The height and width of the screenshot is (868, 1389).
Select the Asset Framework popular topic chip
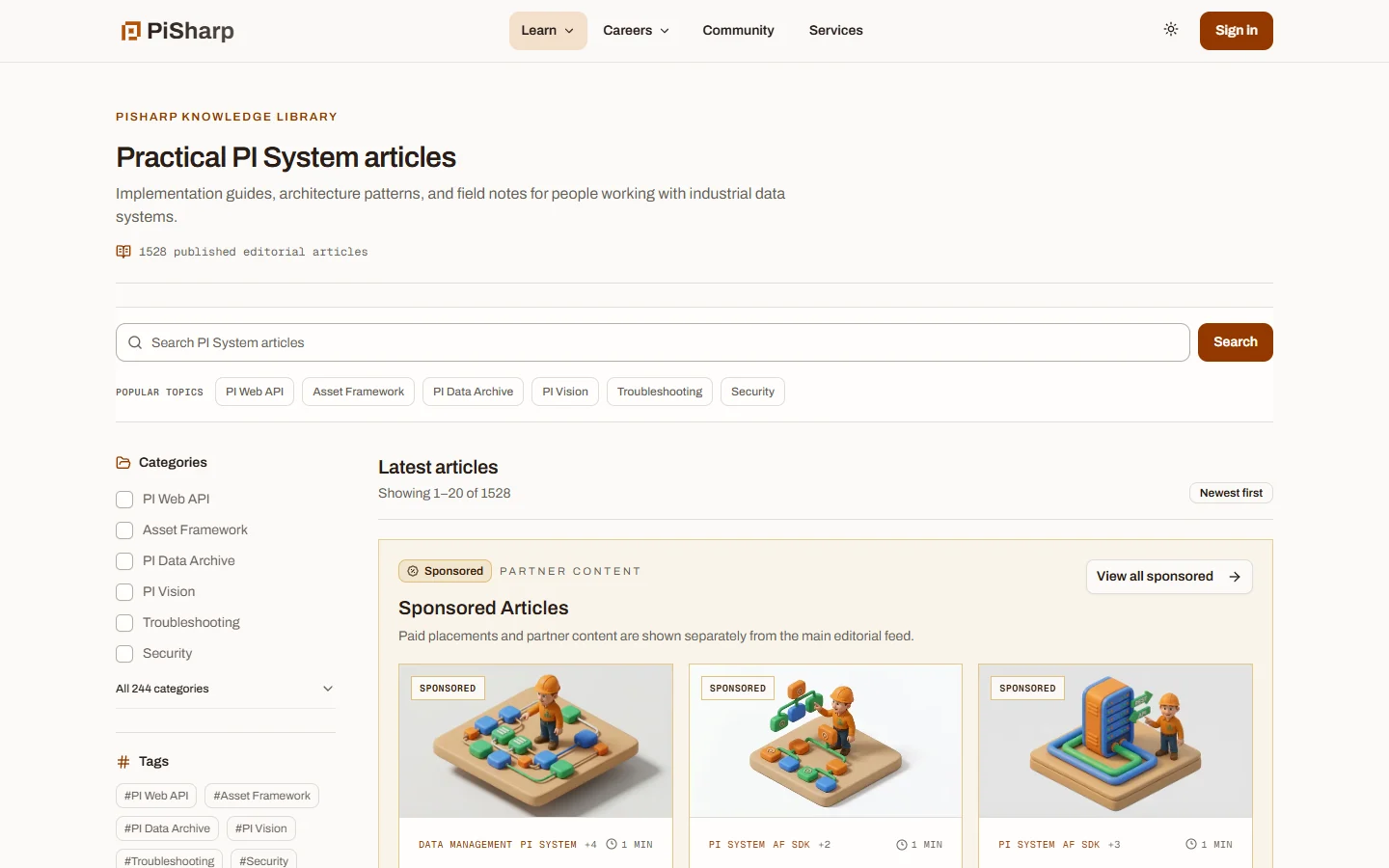click(359, 392)
